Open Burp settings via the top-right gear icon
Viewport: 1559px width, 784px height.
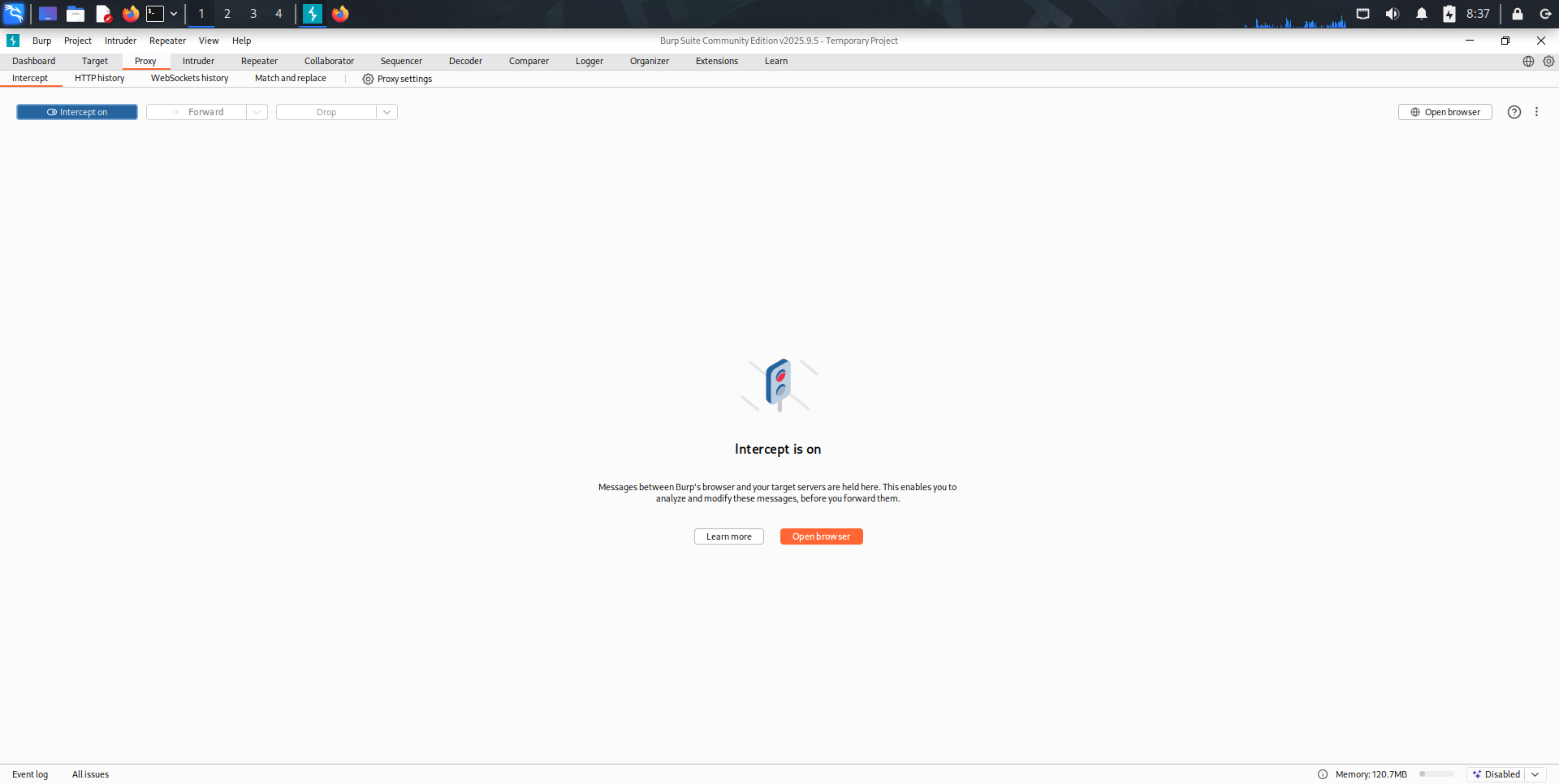[x=1548, y=62]
